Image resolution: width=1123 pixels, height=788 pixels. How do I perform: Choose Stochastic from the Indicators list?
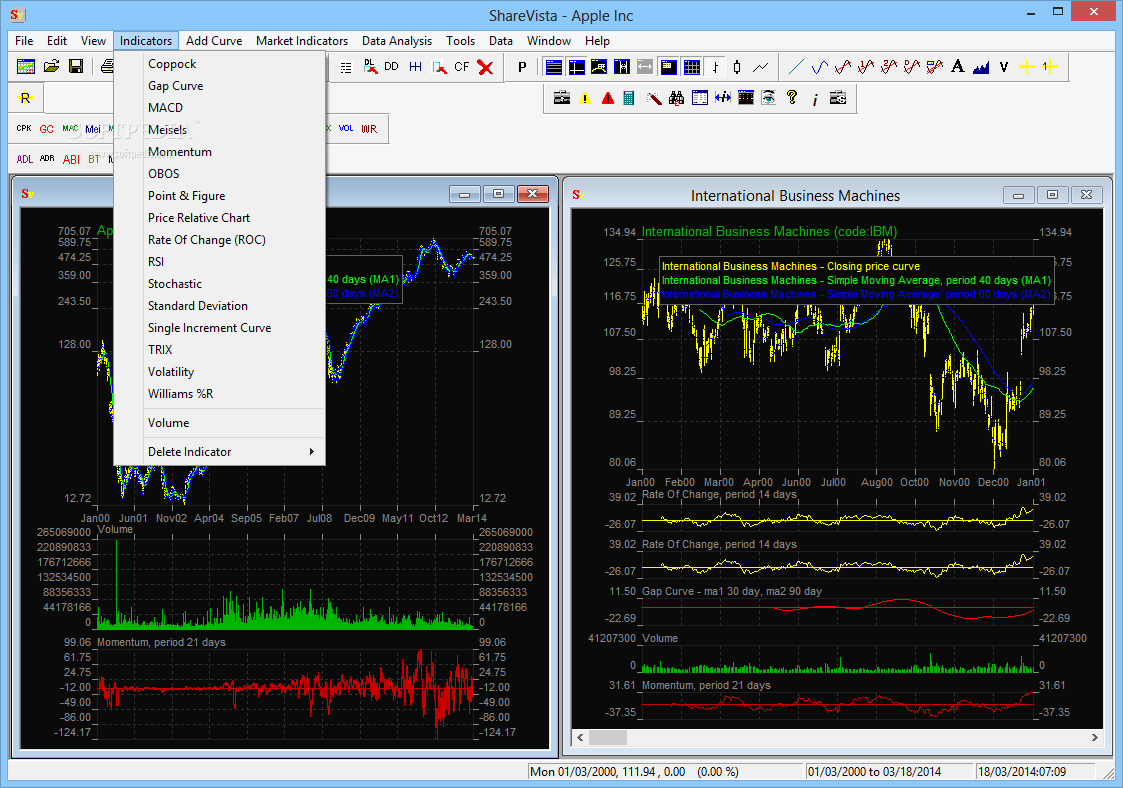click(219, 284)
